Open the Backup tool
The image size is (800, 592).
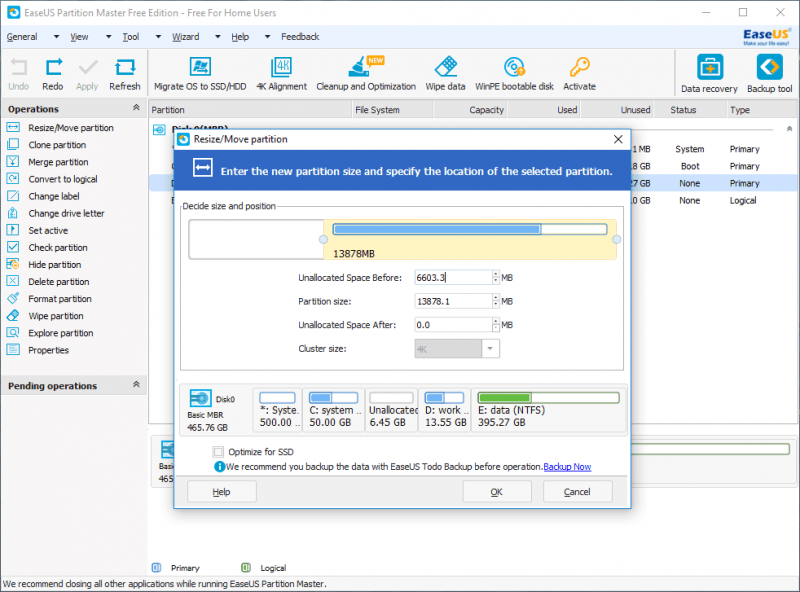(769, 71)
